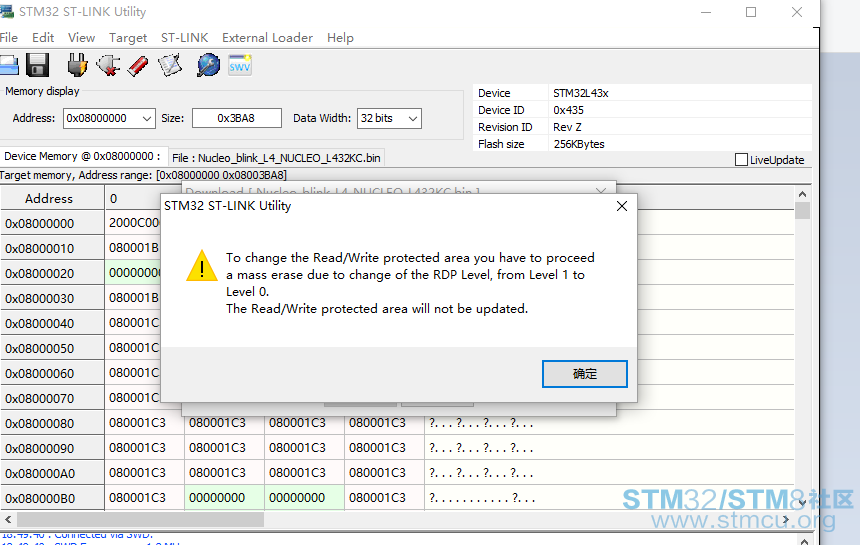Viewport: 860px width, 545px height.
Task: Minimize the ST-LINK Utility window
Action: [x=706, y=12]
